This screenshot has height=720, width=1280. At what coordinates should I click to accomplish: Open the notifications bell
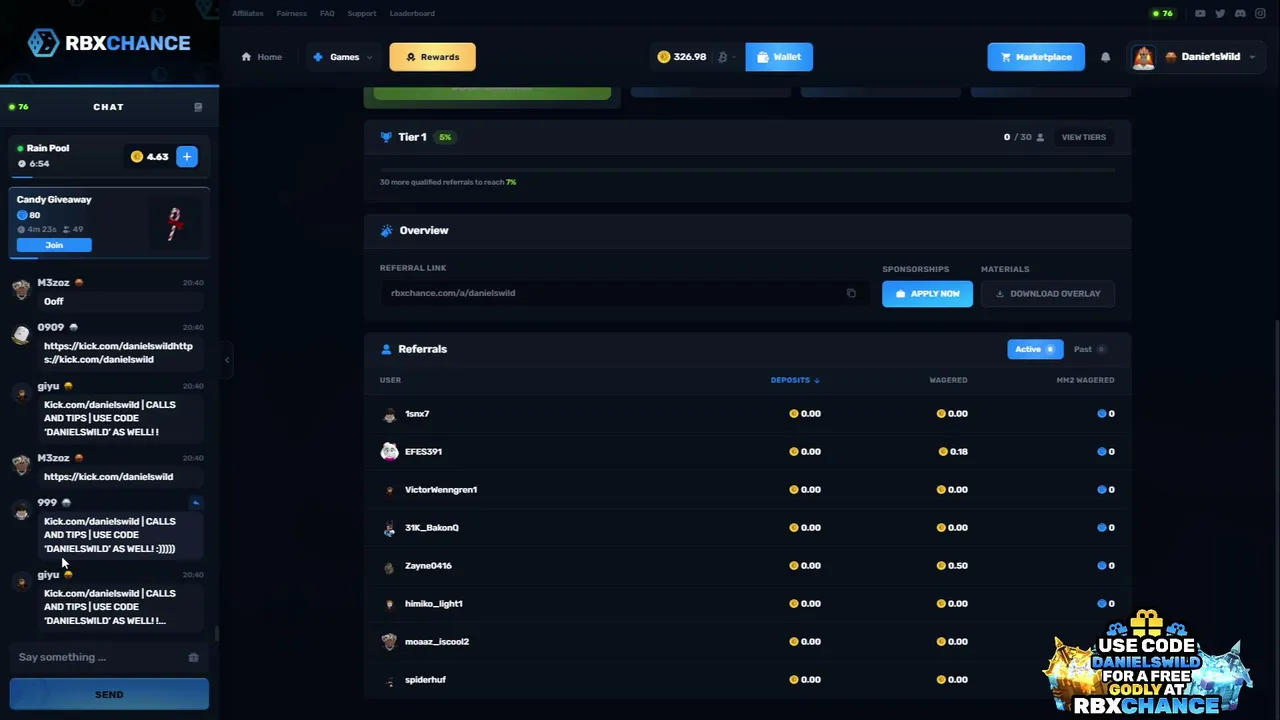(x=1105, y=57)
